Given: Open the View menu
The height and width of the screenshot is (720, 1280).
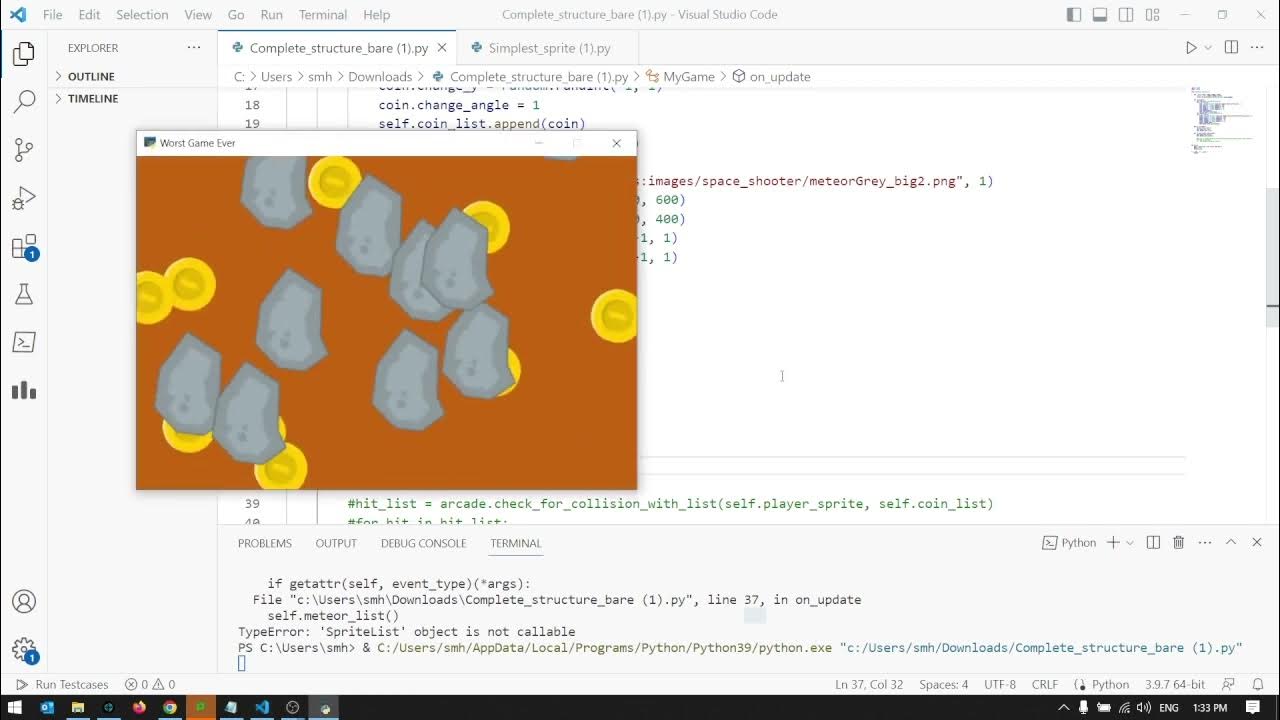Looking at the screenshot, I should [x=198, y=15].
